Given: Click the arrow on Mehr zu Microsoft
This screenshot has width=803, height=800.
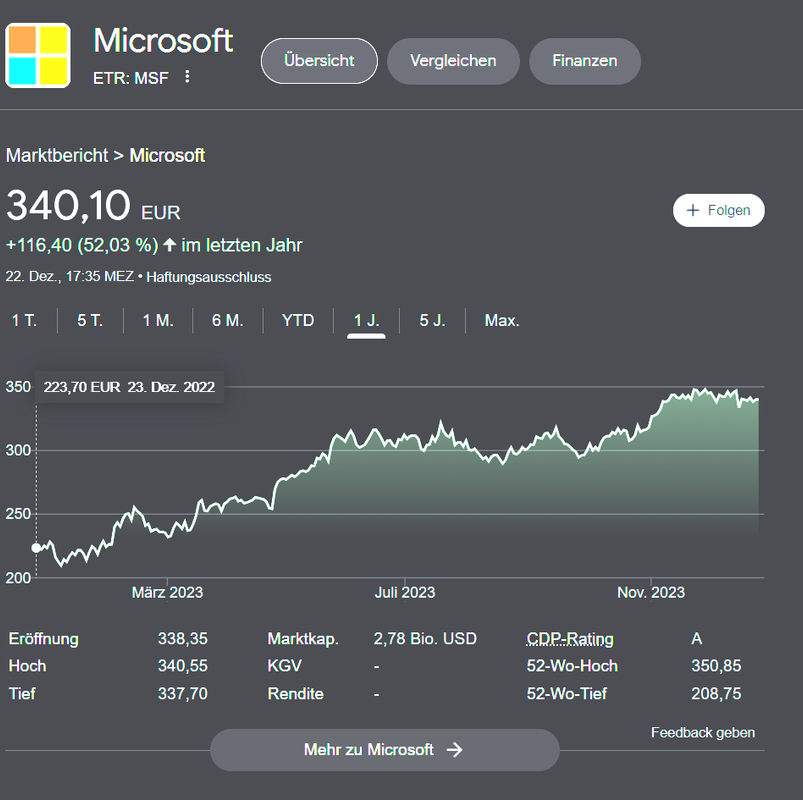Looking at the screenshot, I should (454, 750).
